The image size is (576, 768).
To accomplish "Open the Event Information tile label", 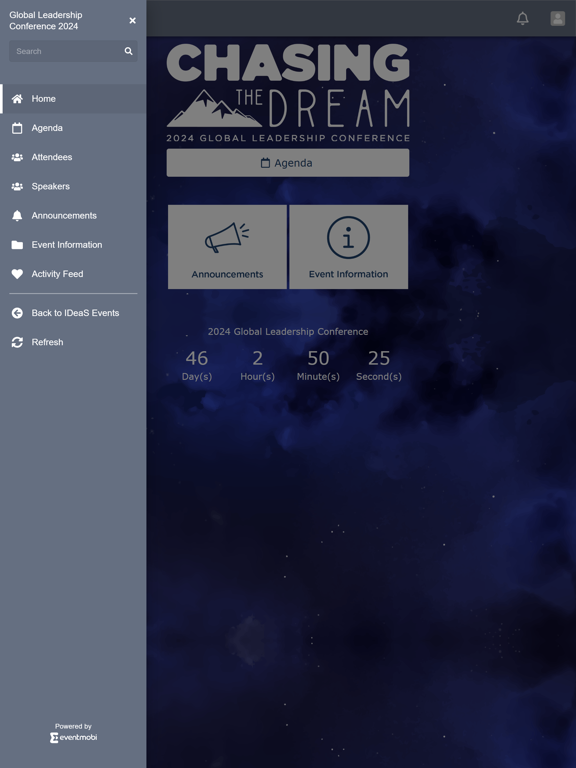I will [x=348, y=274].
